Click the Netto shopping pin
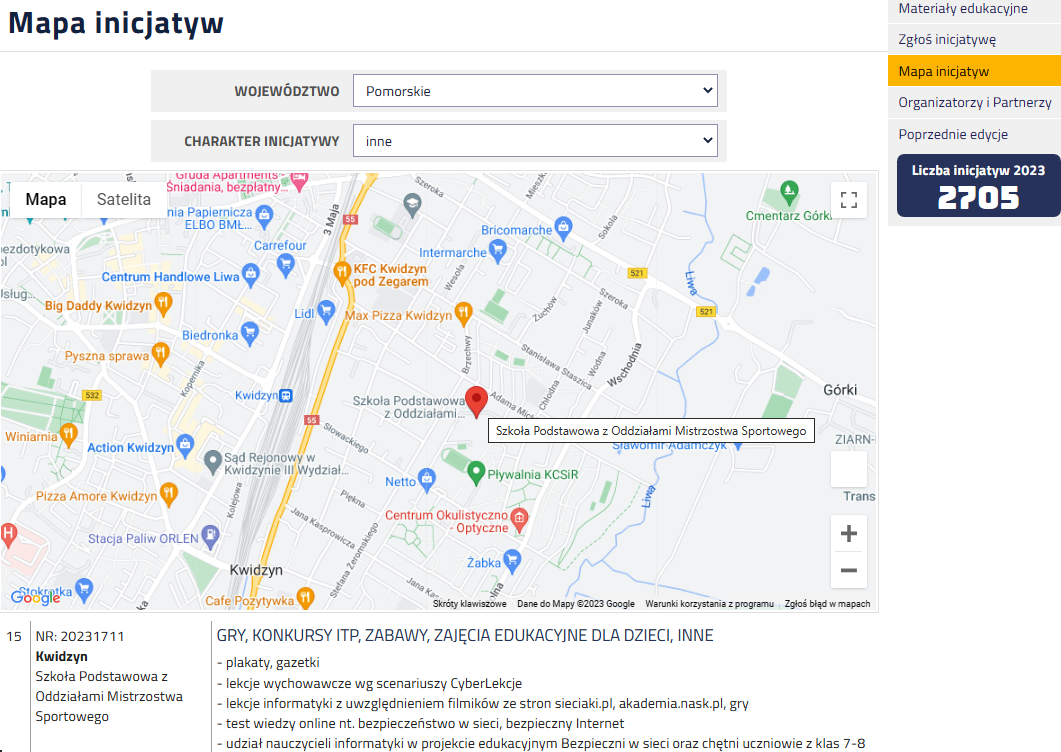The width and height of the screenshot is (1061, 752). coord(426,480)
